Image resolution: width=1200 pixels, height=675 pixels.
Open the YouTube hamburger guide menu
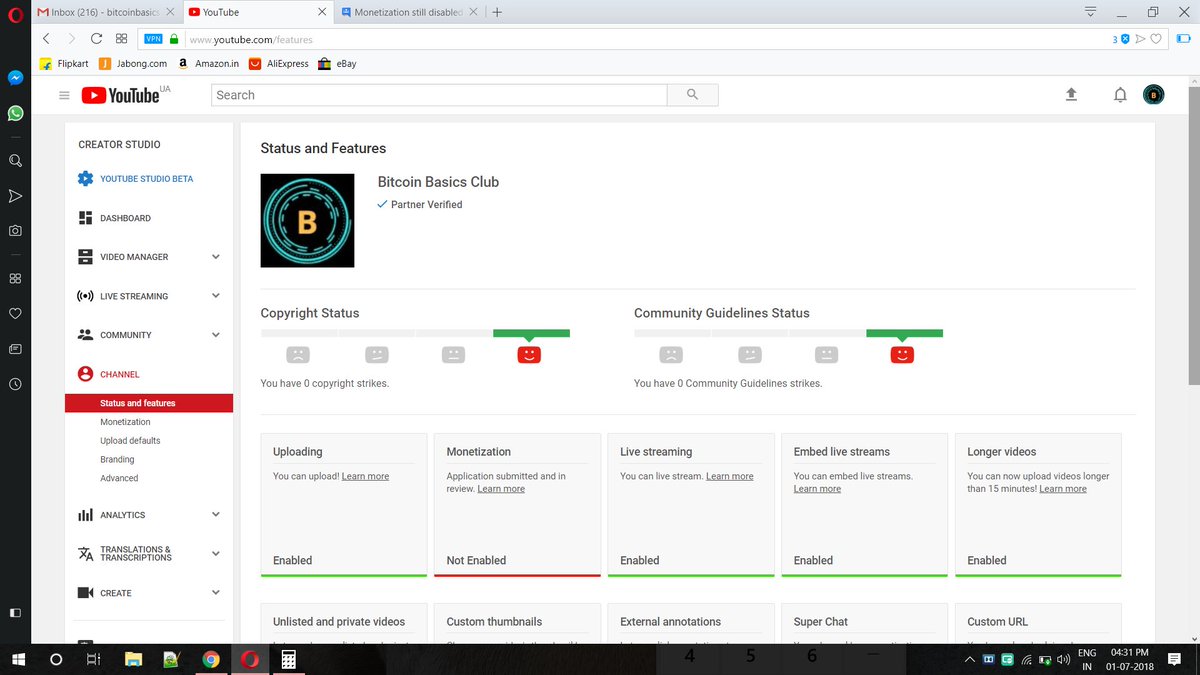pyautogui.click(x=64, y=95)
